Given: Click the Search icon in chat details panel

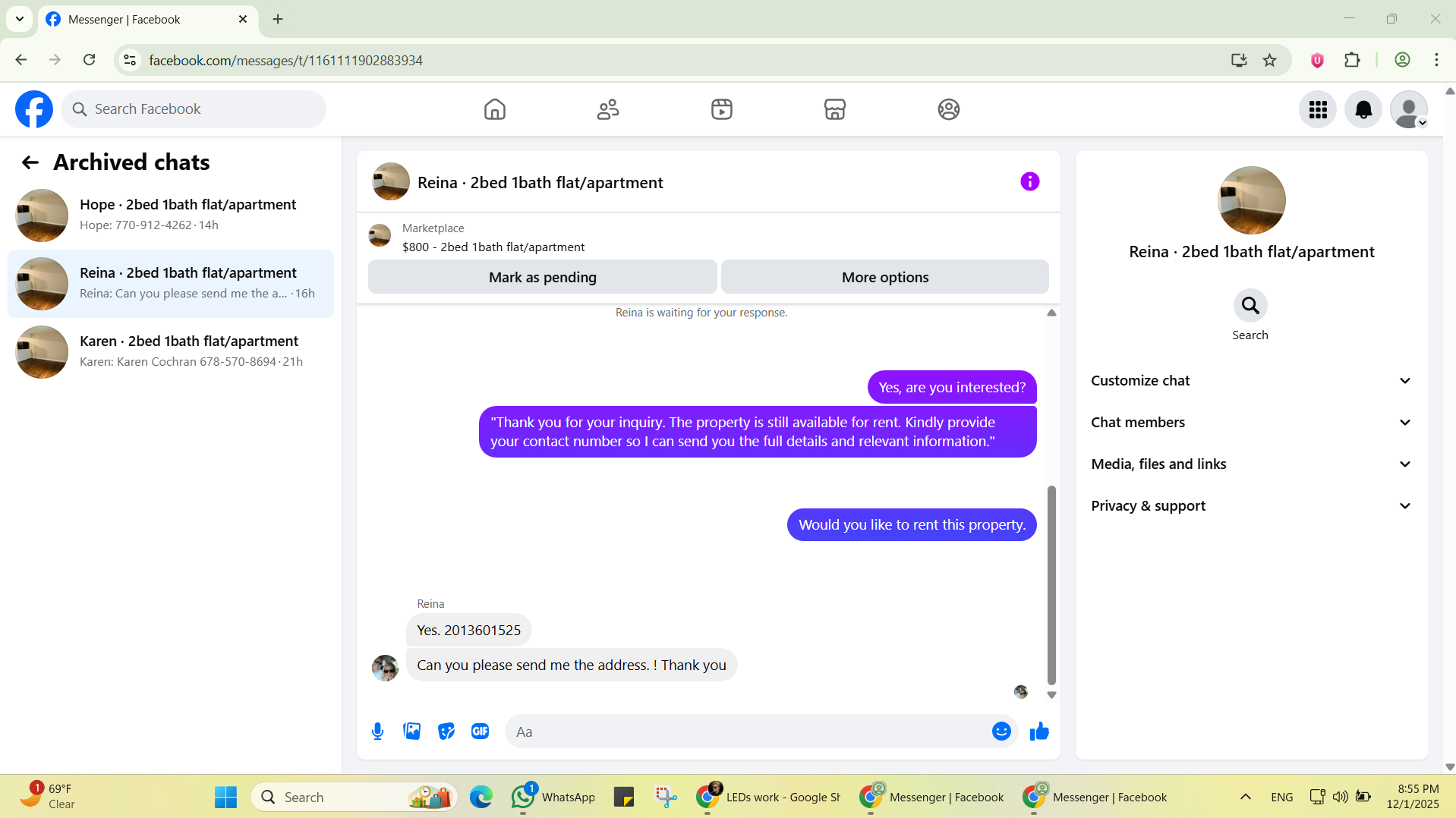Looking at the screenshot, I should pos(1250,306).
